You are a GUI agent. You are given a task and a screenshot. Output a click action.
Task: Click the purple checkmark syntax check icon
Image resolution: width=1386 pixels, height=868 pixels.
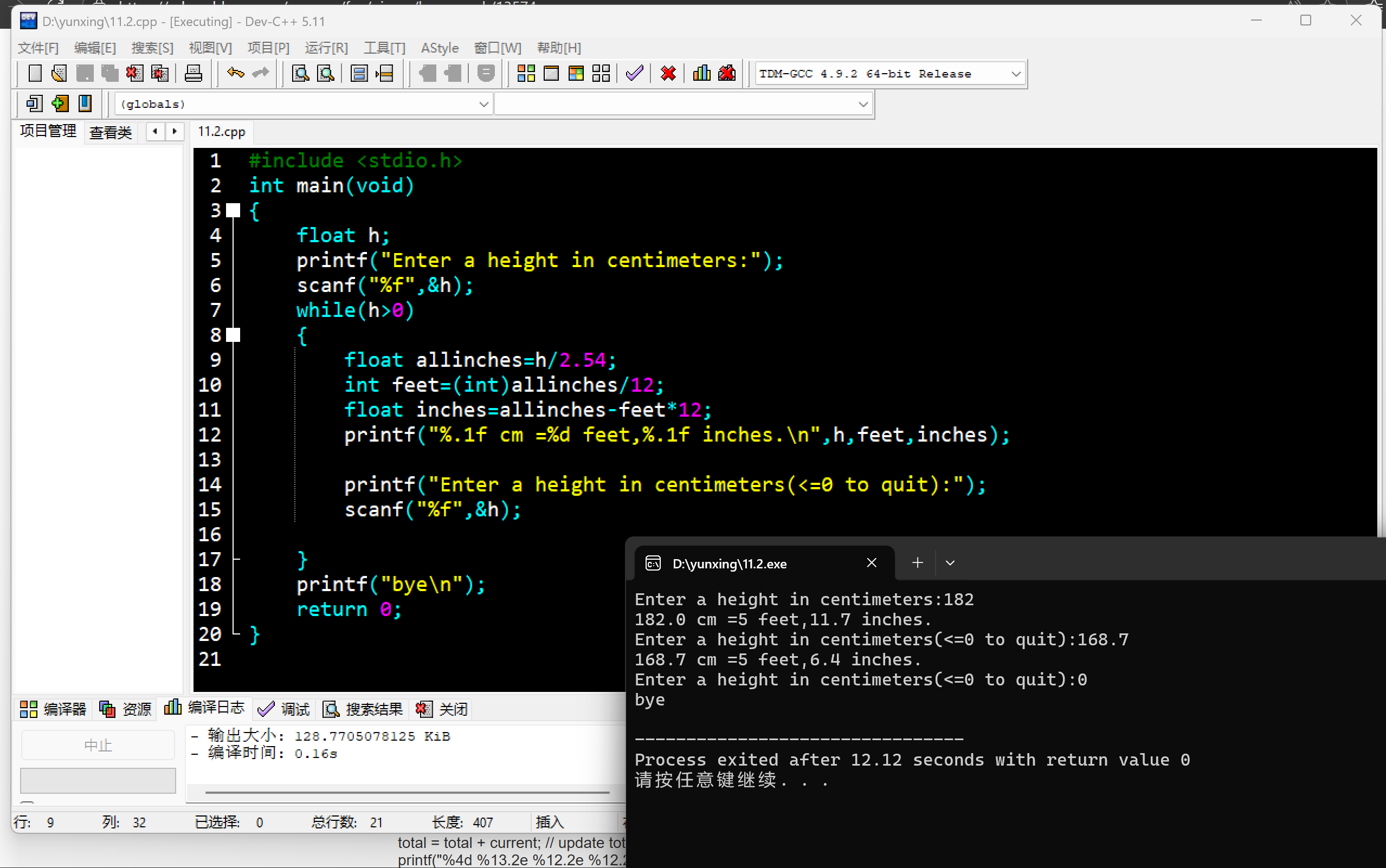(x=634, y=74)
